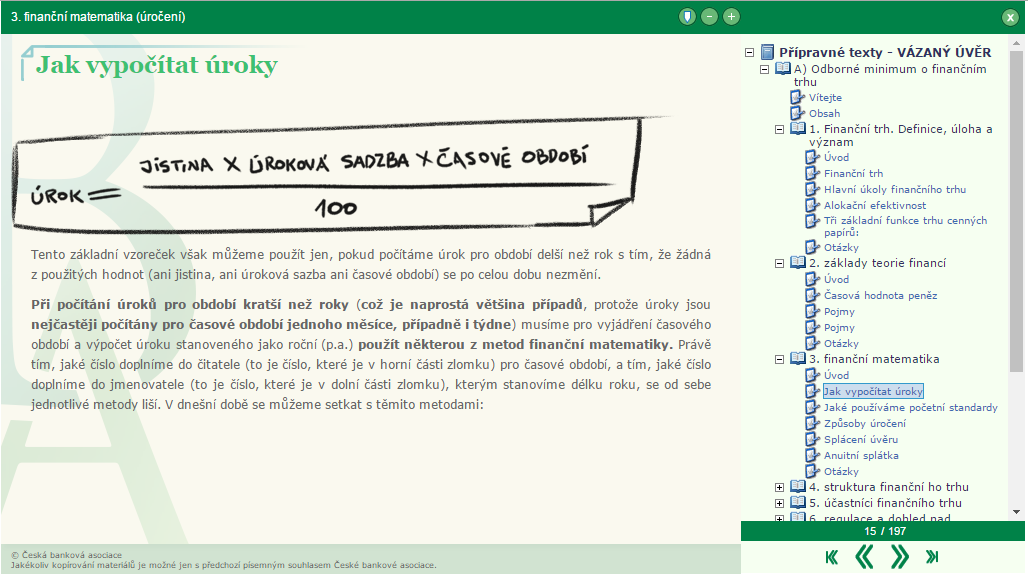Click the page icon beside Splácení úvěru

812,439
